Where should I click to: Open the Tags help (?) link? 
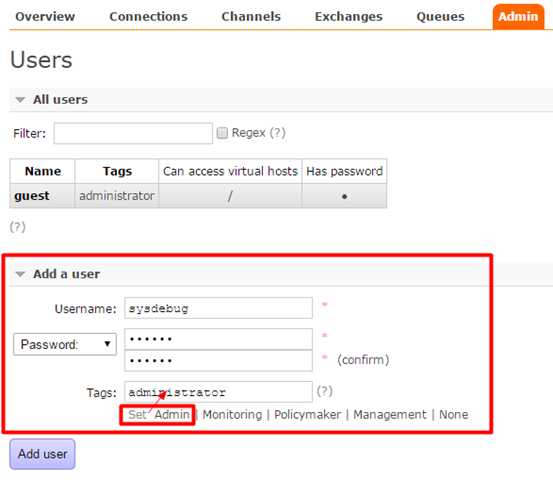324,391
